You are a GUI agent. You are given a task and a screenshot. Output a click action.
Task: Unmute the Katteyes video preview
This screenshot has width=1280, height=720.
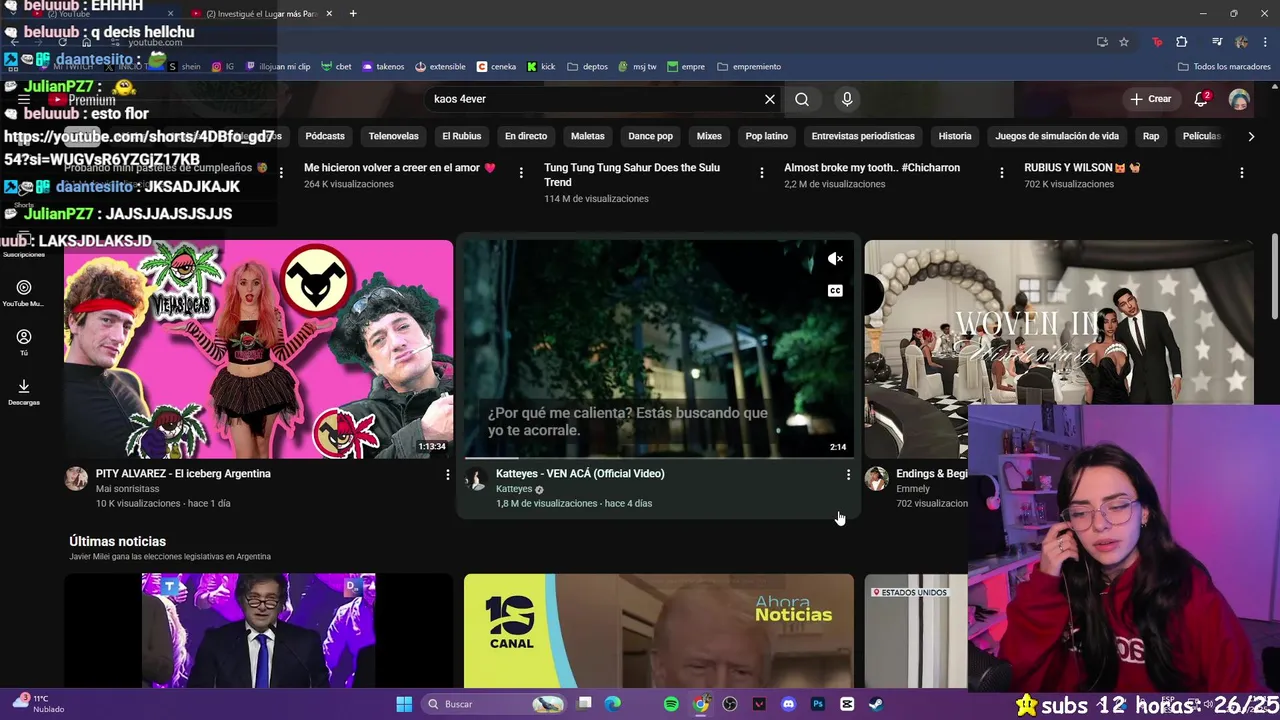click(835, 259)
